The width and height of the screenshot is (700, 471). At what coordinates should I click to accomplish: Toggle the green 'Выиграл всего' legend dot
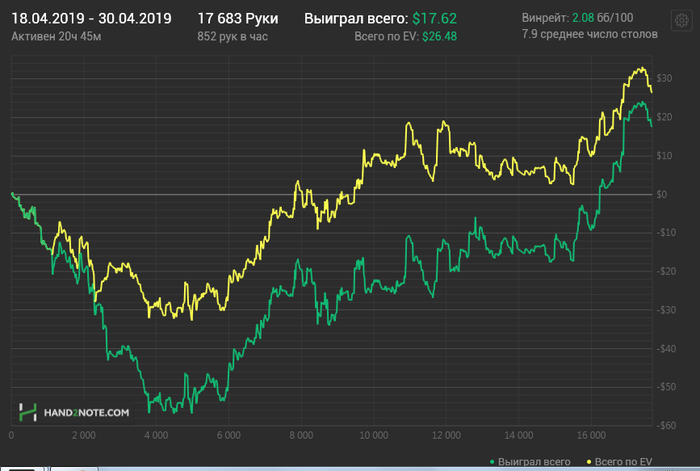click(x=492, y=462)
